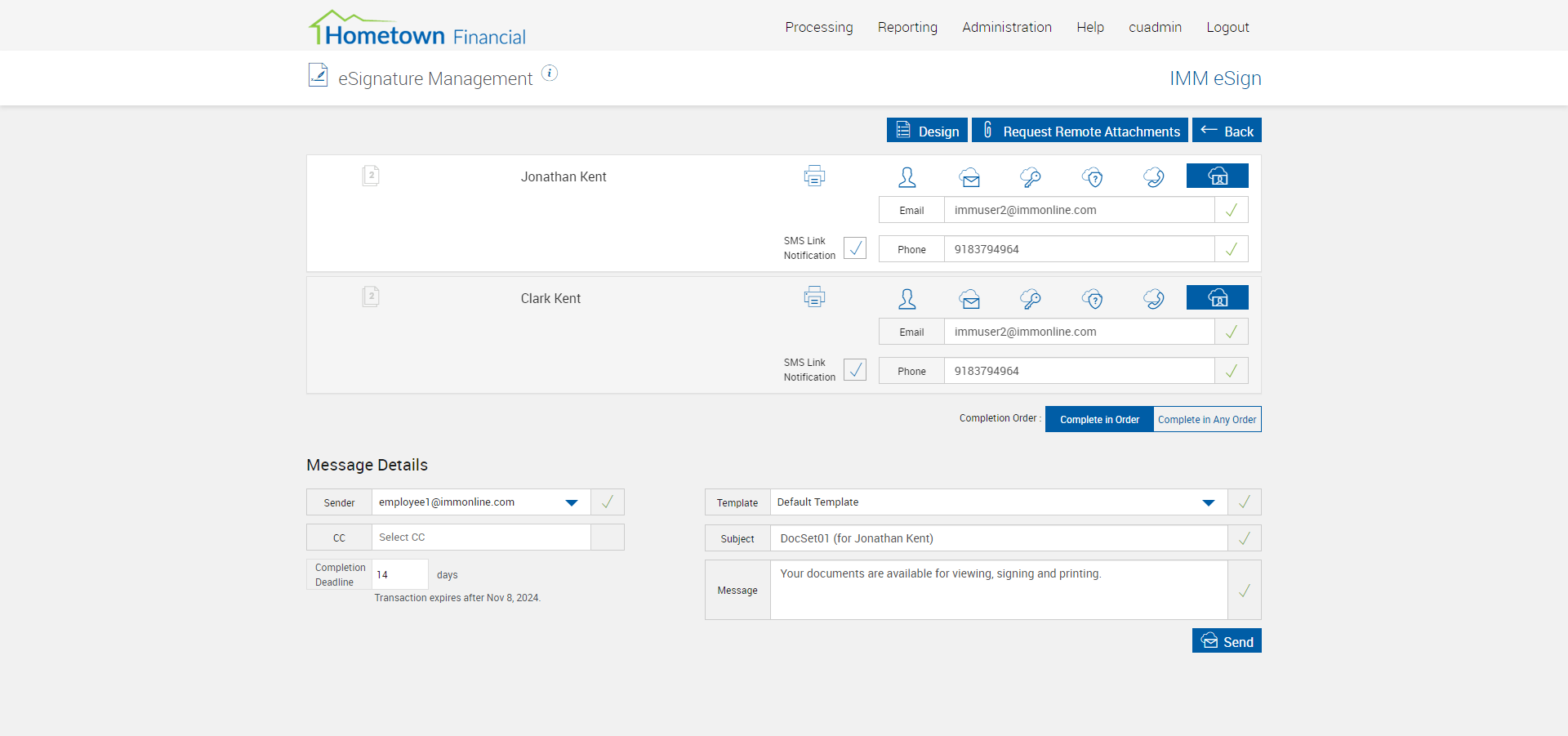Click the info icon next to eSignature Management
The width and height of the screenshot is (1568, 736).
550,74
